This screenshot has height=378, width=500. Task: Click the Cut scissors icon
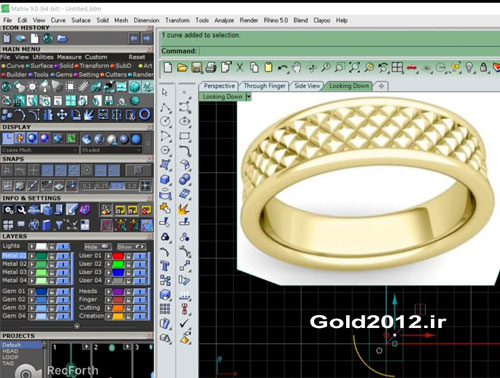point(240,68)
